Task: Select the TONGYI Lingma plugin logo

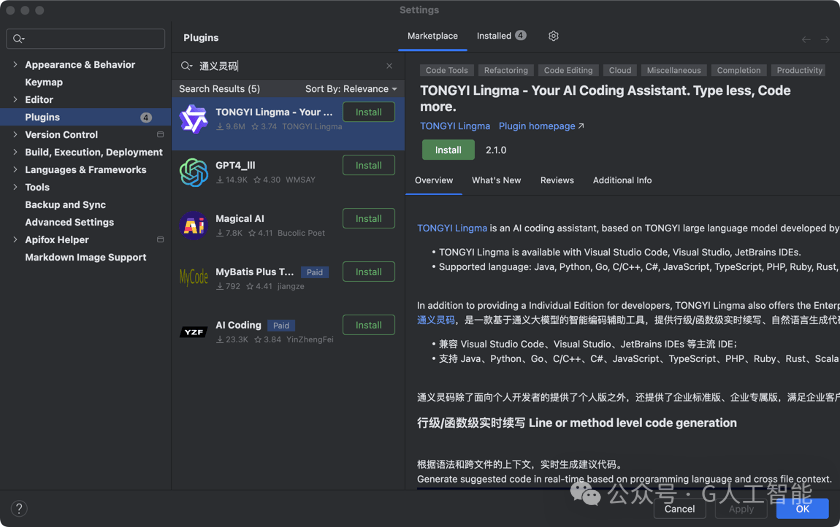Action: 193,119
